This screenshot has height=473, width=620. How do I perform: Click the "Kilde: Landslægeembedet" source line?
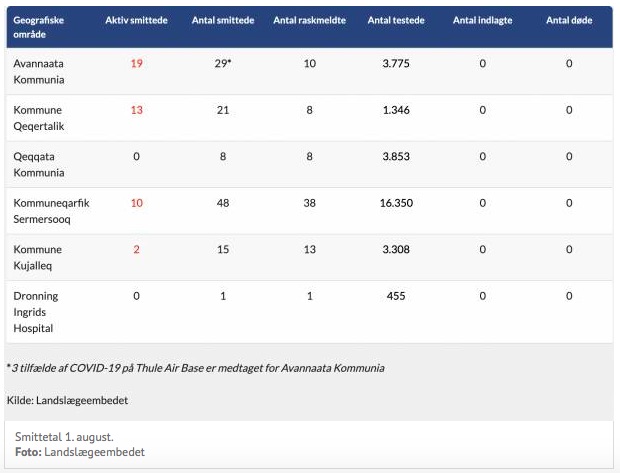tap(67, 400)
